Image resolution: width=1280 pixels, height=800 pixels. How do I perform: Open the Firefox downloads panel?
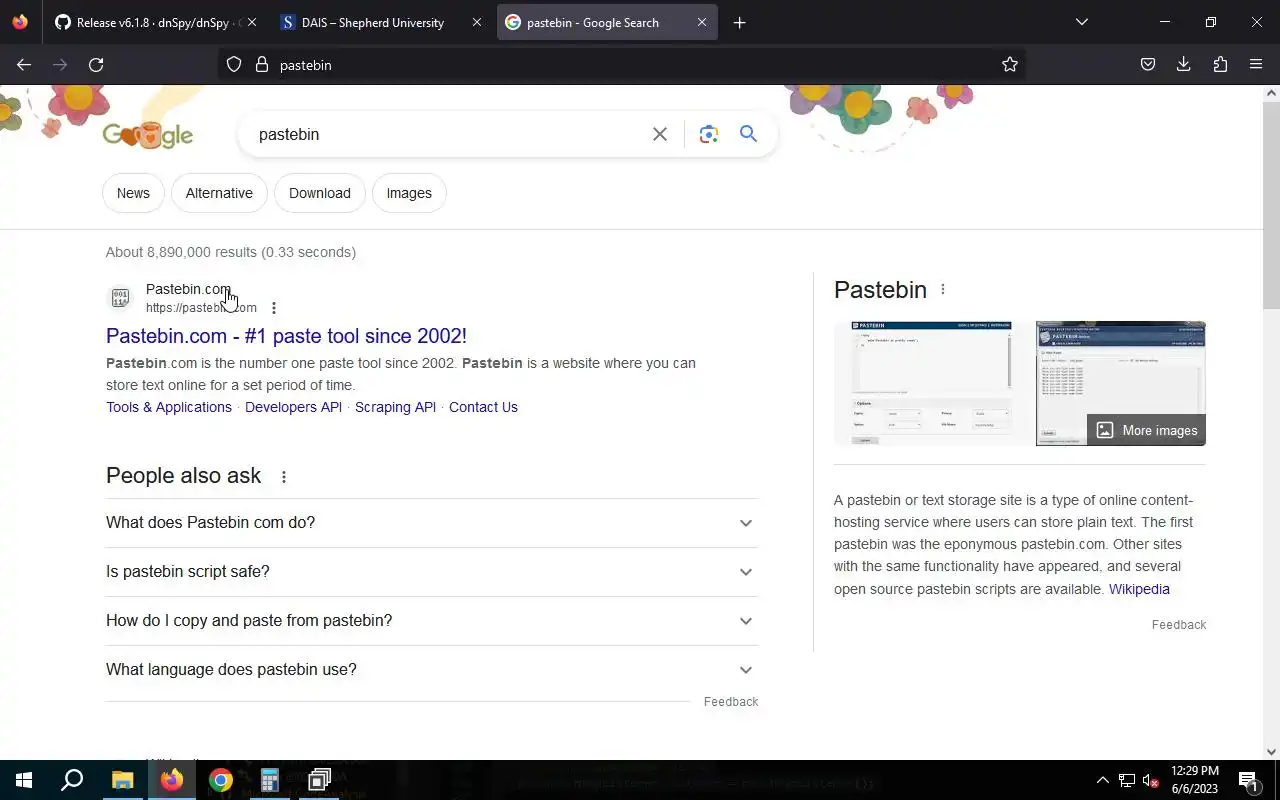(x=1184, y=64)
